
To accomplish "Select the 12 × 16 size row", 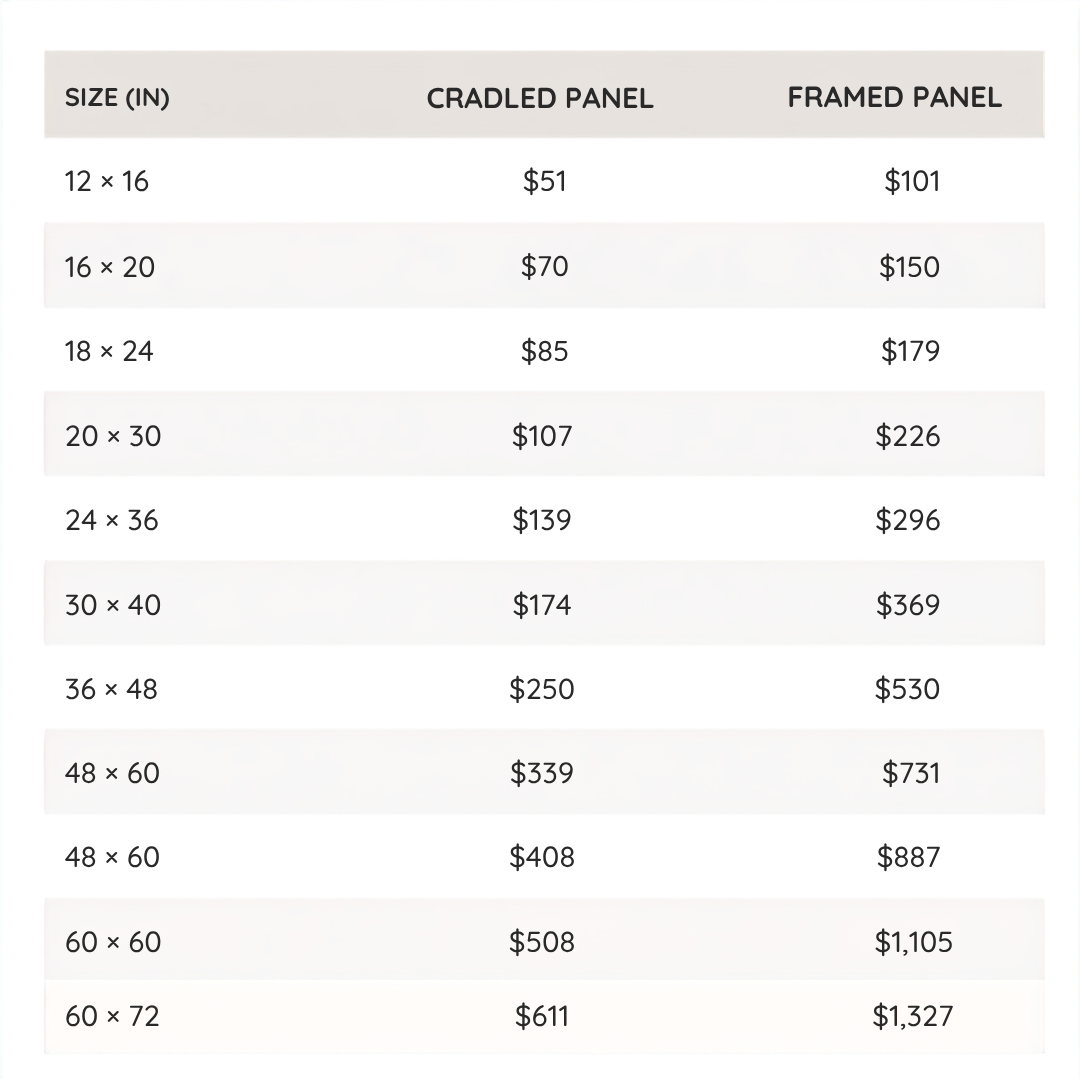I will point(544,181).
